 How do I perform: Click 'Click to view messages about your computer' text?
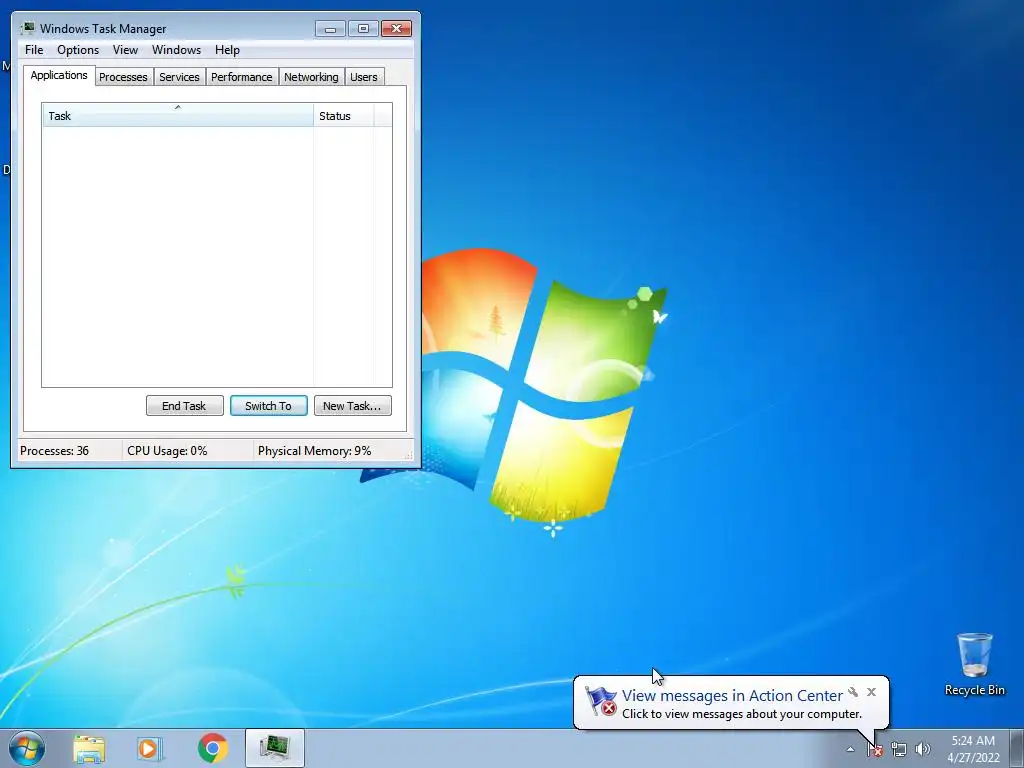pyautogui.click(x=742, y=714)
